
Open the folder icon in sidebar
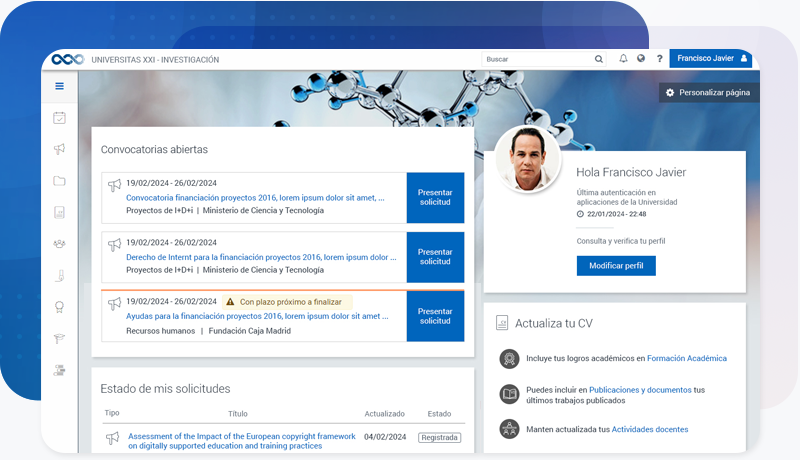coord(59,181)
